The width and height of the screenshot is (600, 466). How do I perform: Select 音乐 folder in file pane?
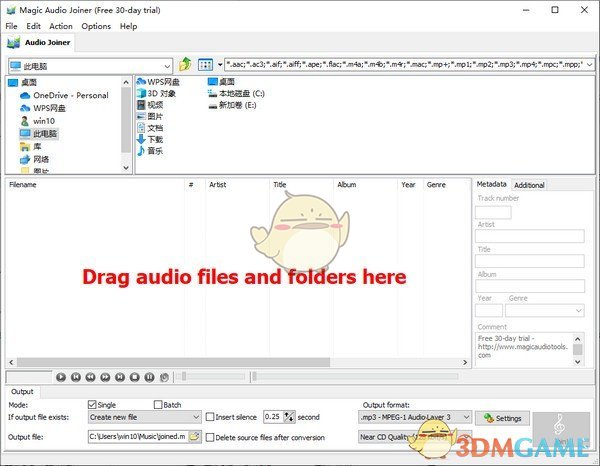click(x=150, y=151)
